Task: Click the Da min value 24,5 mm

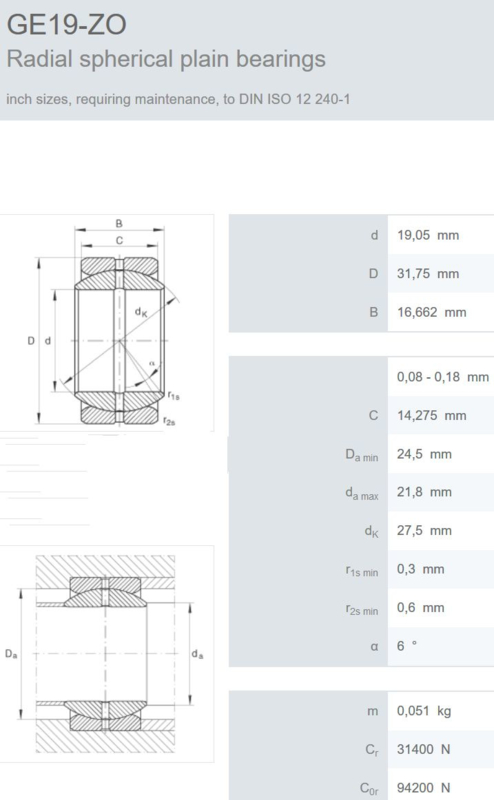Action: pyautogui.click(x=425, y=454)
